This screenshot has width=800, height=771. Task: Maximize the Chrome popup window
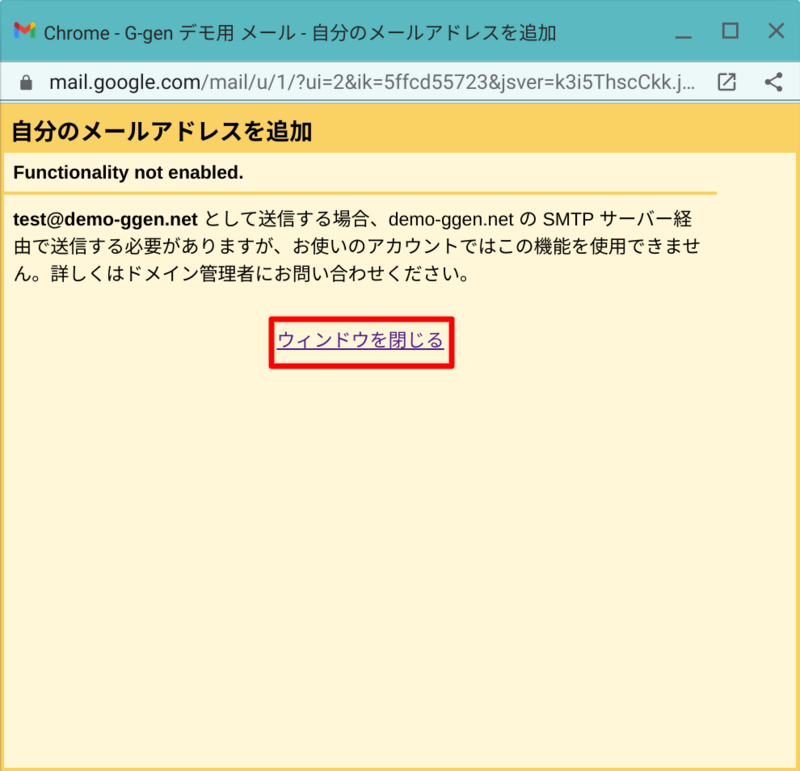point(730,31)
